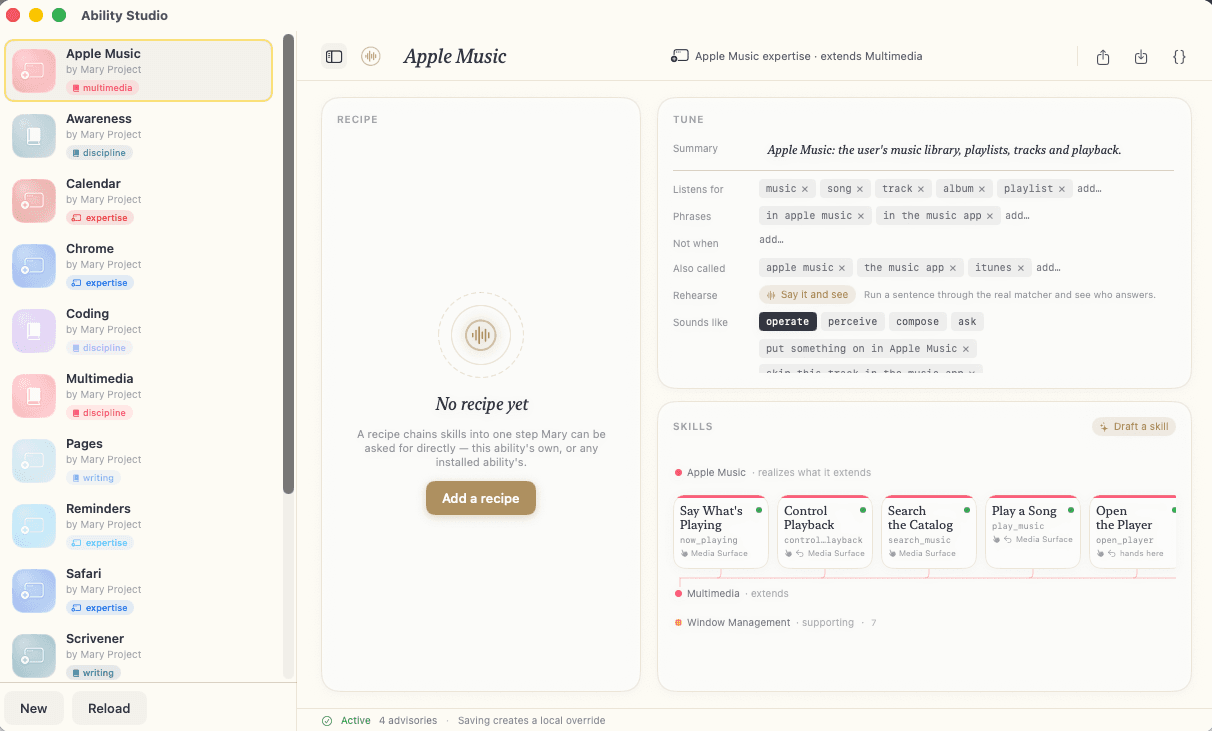Open the Play a Song skill card
This screenshot has height=731, width=1212.
pos(1033,532)
